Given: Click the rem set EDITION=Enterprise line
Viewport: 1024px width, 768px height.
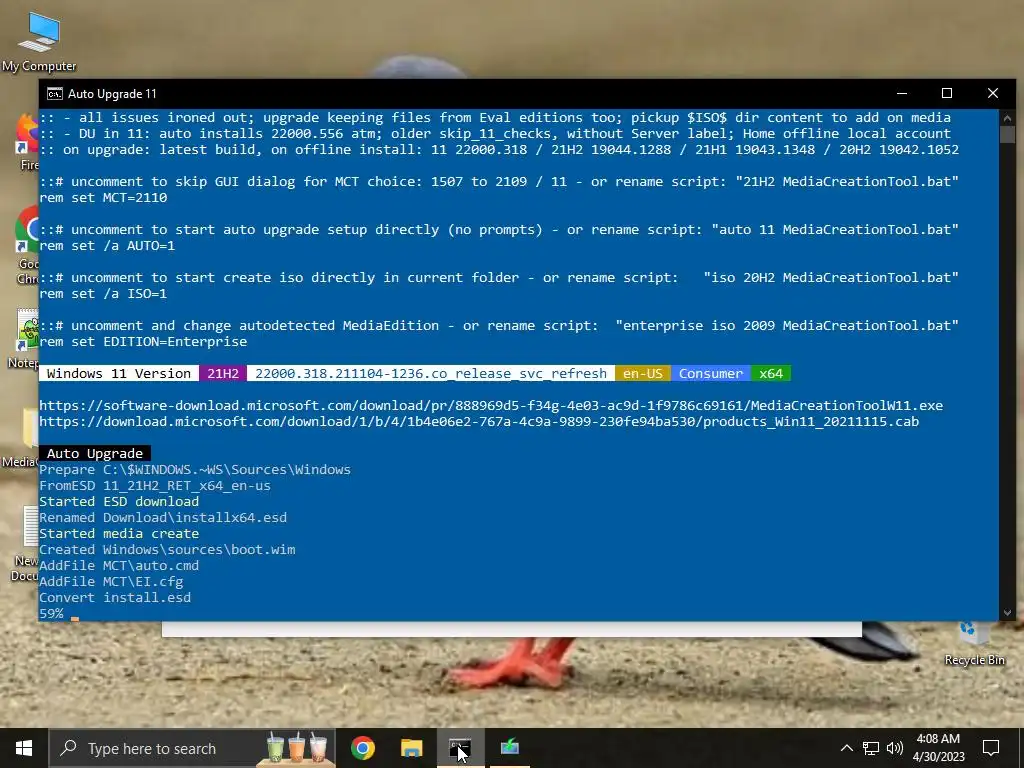Looking at the screenshot, I should (143, 342).
